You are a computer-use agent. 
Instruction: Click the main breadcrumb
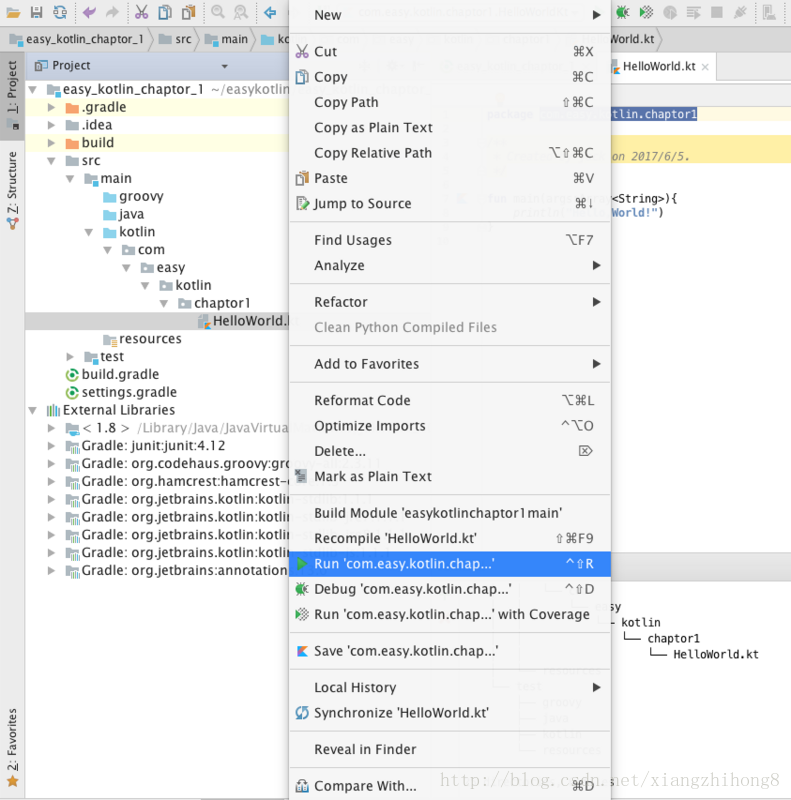pyautogui.click(x=227, y=39)
